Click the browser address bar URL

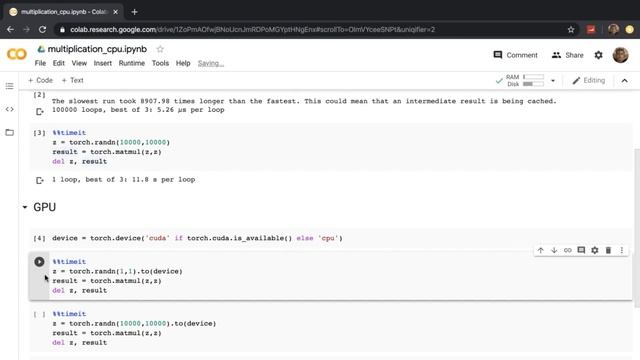(252, 29)
